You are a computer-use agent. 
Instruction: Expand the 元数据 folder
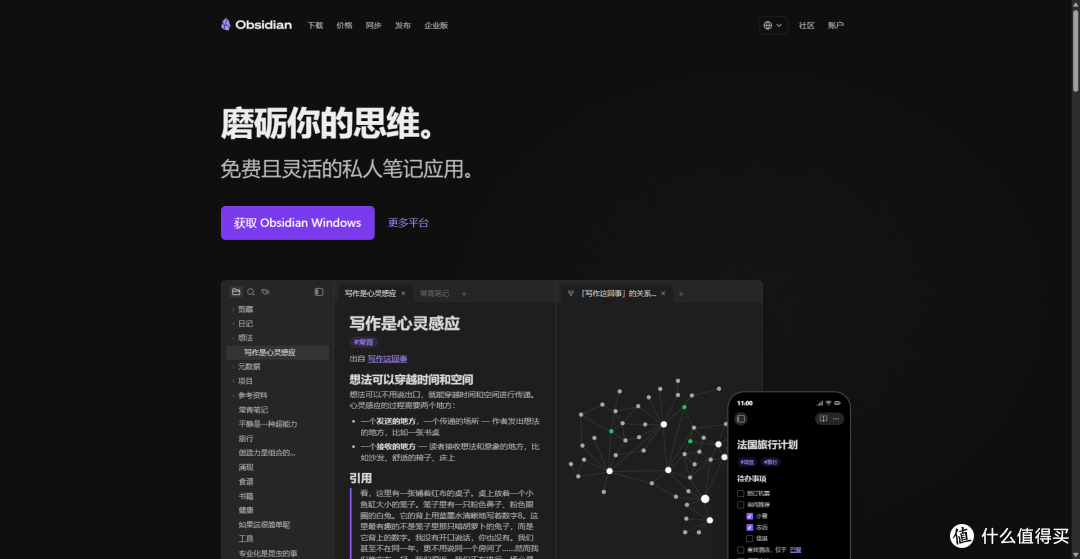(x=233, y=367)
